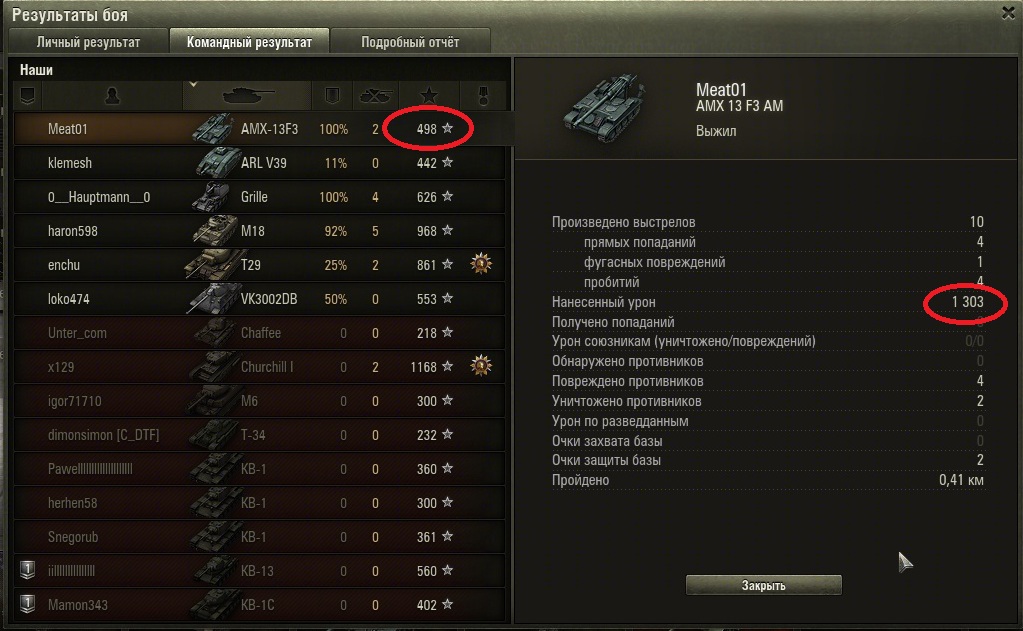
Task: Select haron598 M18 row
Action: click(260, 231)
